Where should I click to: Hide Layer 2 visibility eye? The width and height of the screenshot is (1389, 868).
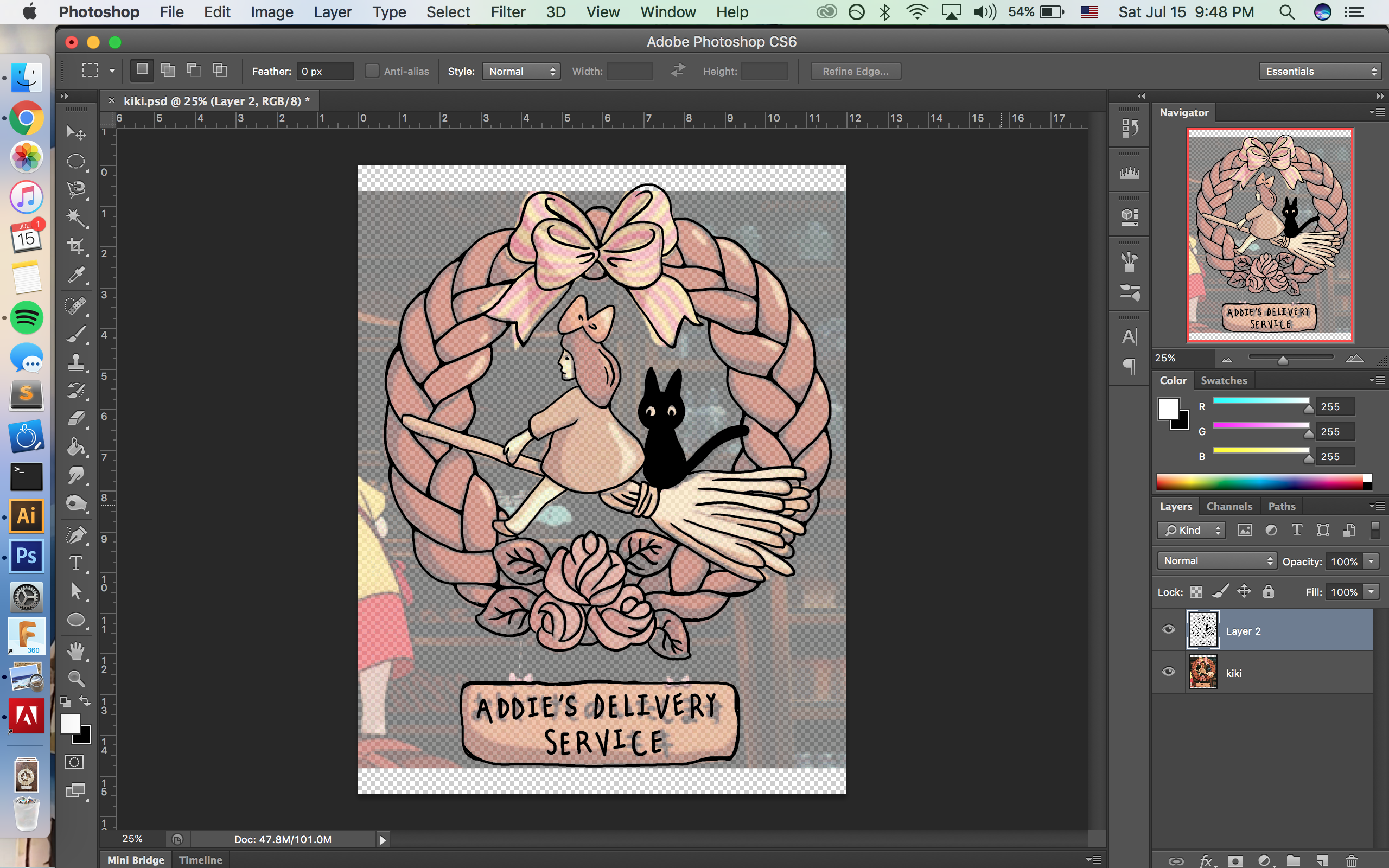pos(1168,630)
